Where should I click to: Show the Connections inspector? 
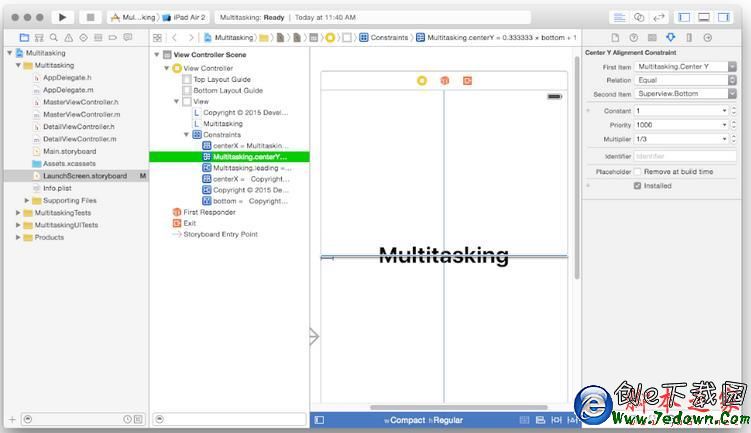707,37
